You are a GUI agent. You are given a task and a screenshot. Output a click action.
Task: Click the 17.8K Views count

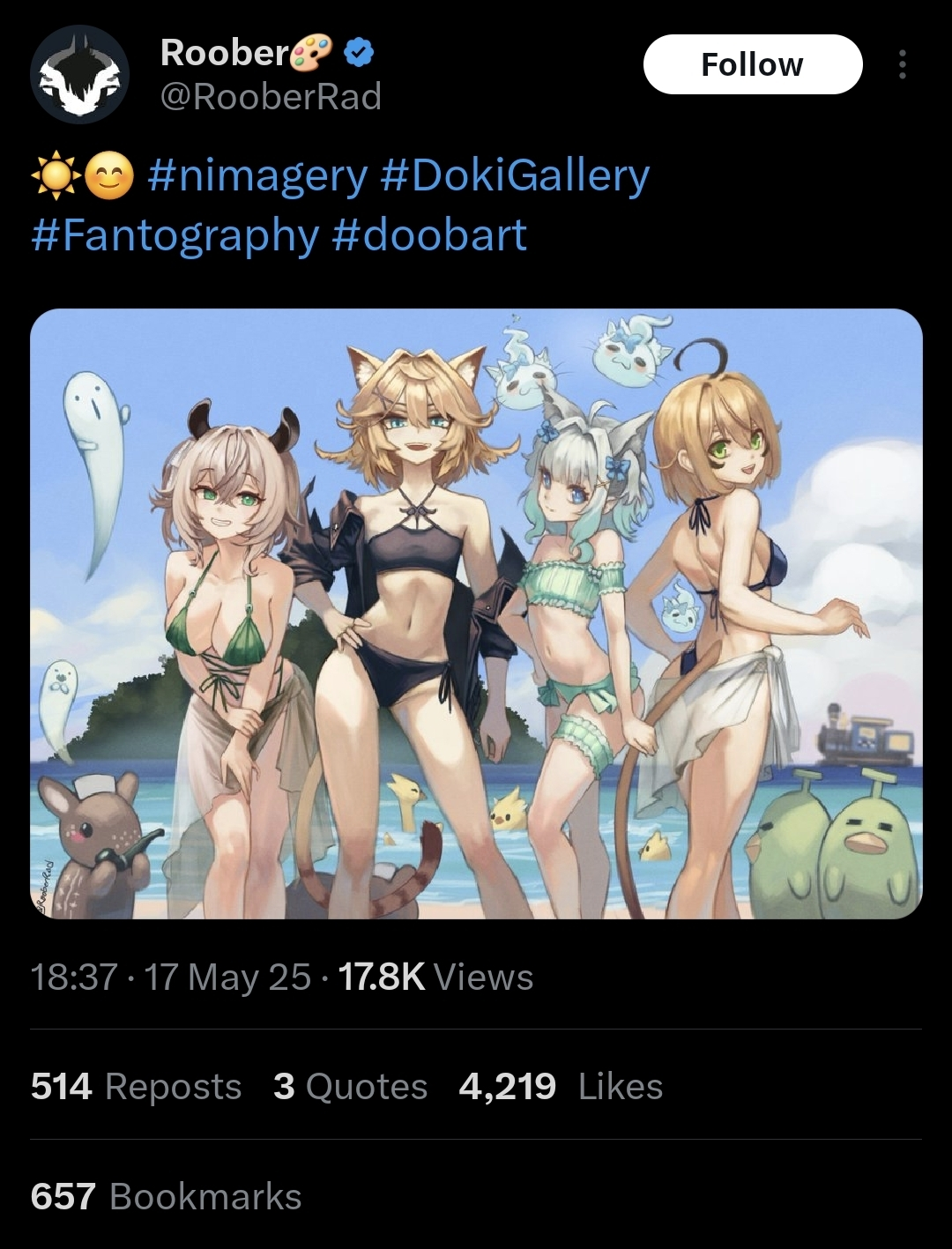435,977
